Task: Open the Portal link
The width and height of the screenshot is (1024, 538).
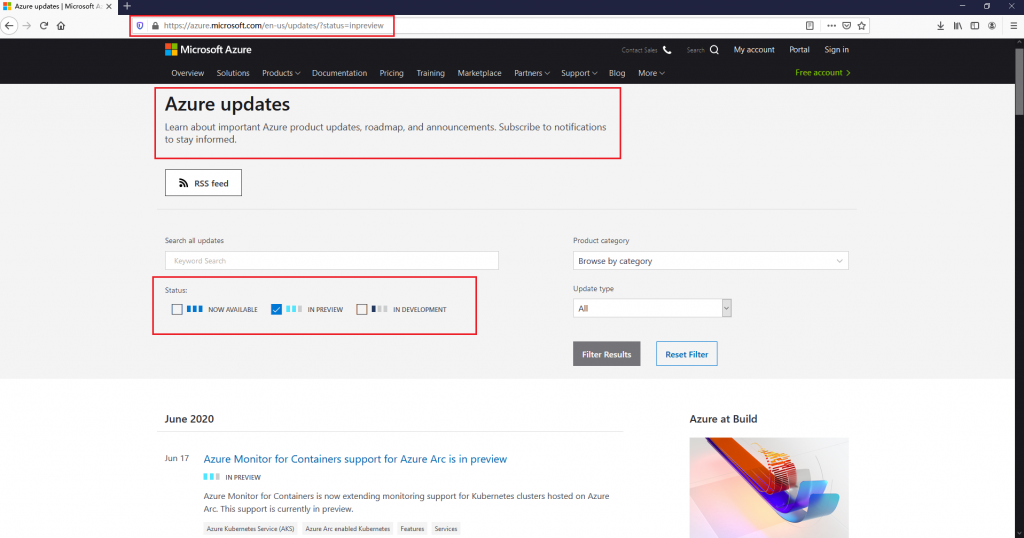Action: pos(799,50)
